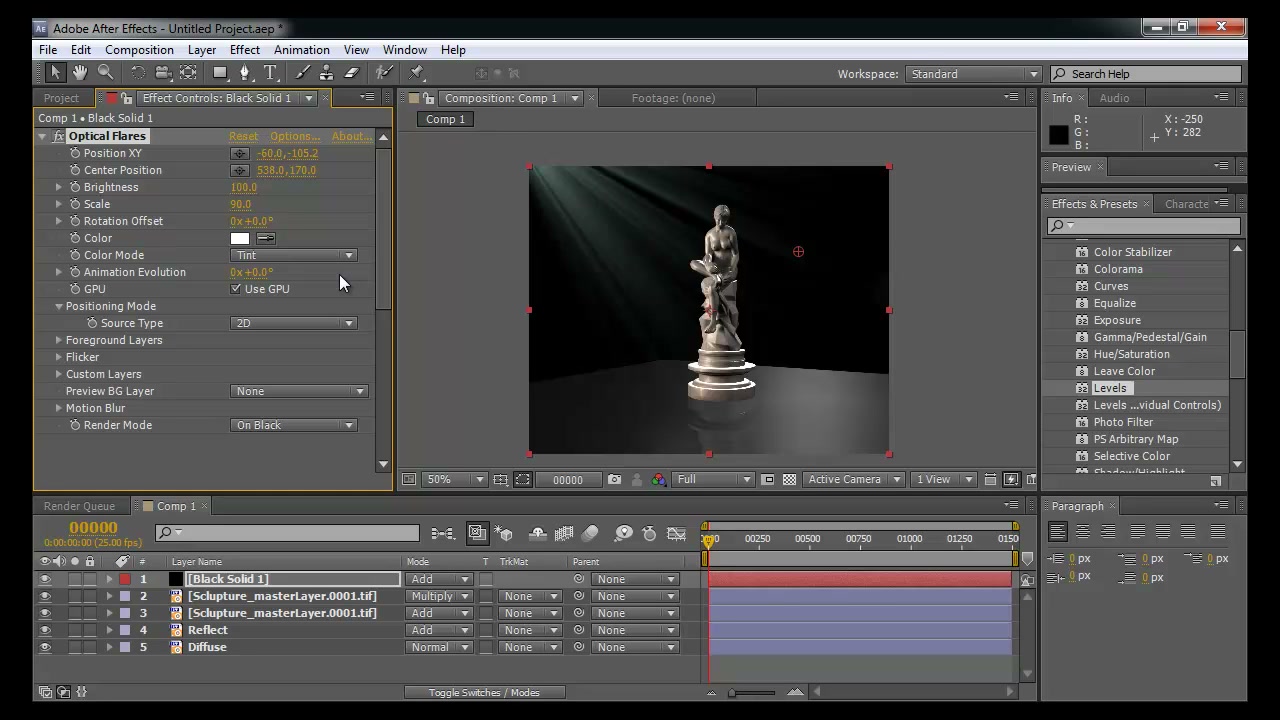Expand the Foreground Layers group

pyautogui.click(x=59, y=340)
